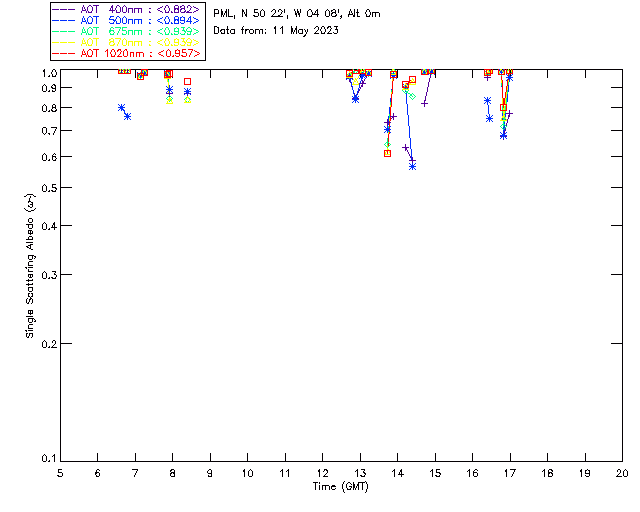The height and width of the screenshot is (512, 640).
Task: Click the AOT 675nm legend entry
Action: tap(126, 31)
